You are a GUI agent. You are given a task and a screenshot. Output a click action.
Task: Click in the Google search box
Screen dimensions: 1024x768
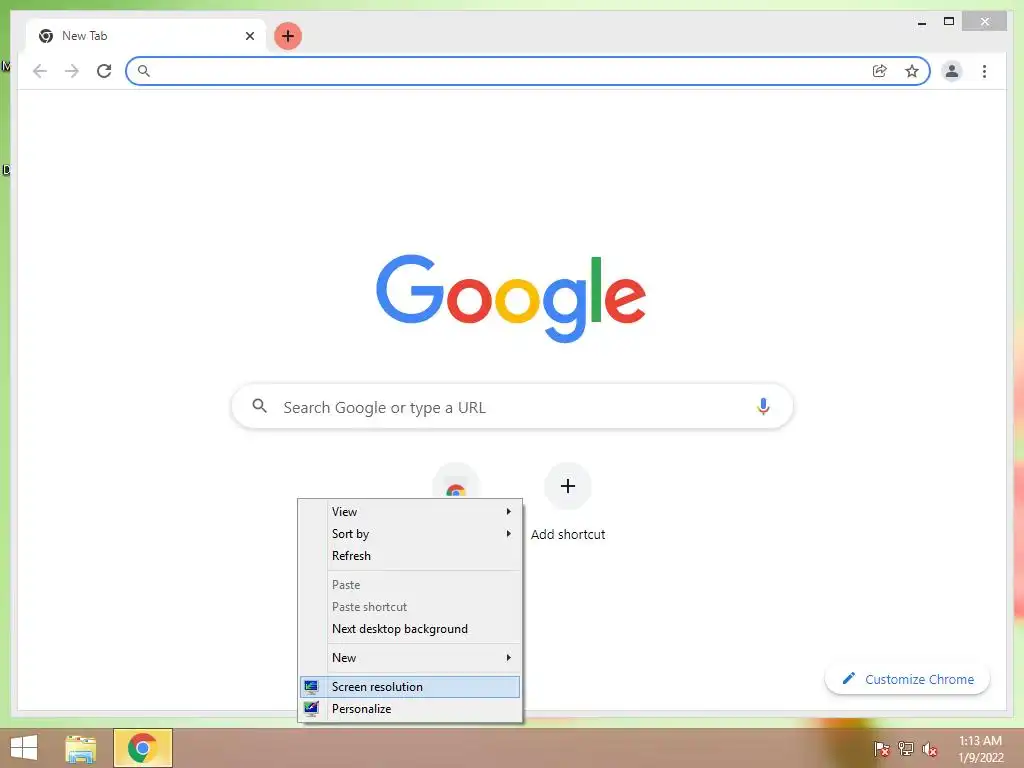click(512, 407)
